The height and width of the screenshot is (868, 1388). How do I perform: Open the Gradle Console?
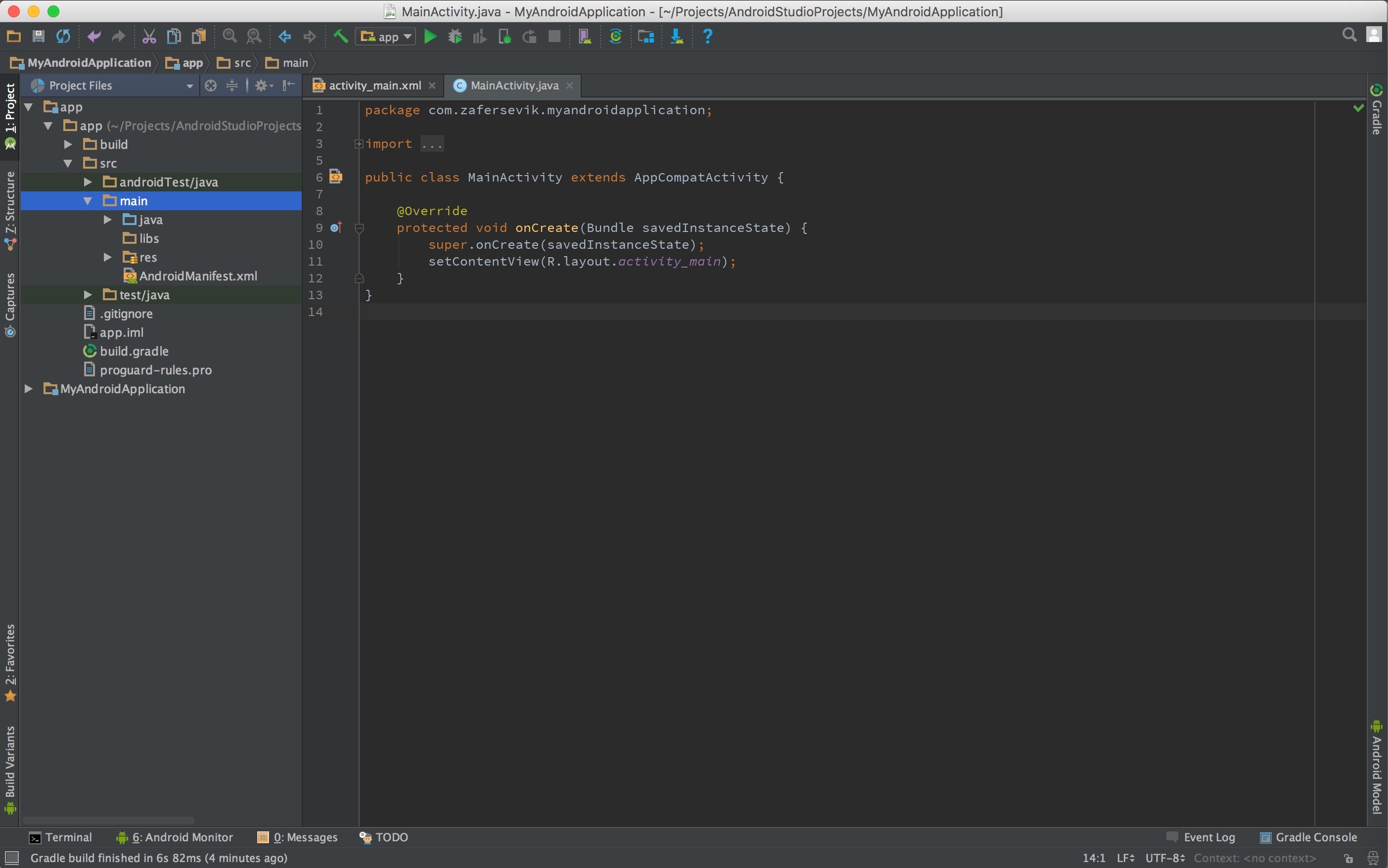[1309, 837]
